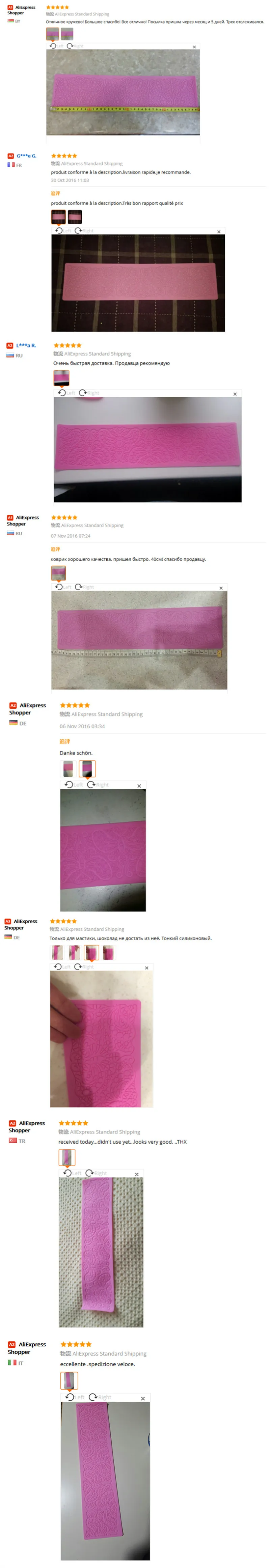This screenshot has width=270, height=1568.
Task: Select the thumbnail under "Очень быстрая доставка"
Action: (61, 378)
